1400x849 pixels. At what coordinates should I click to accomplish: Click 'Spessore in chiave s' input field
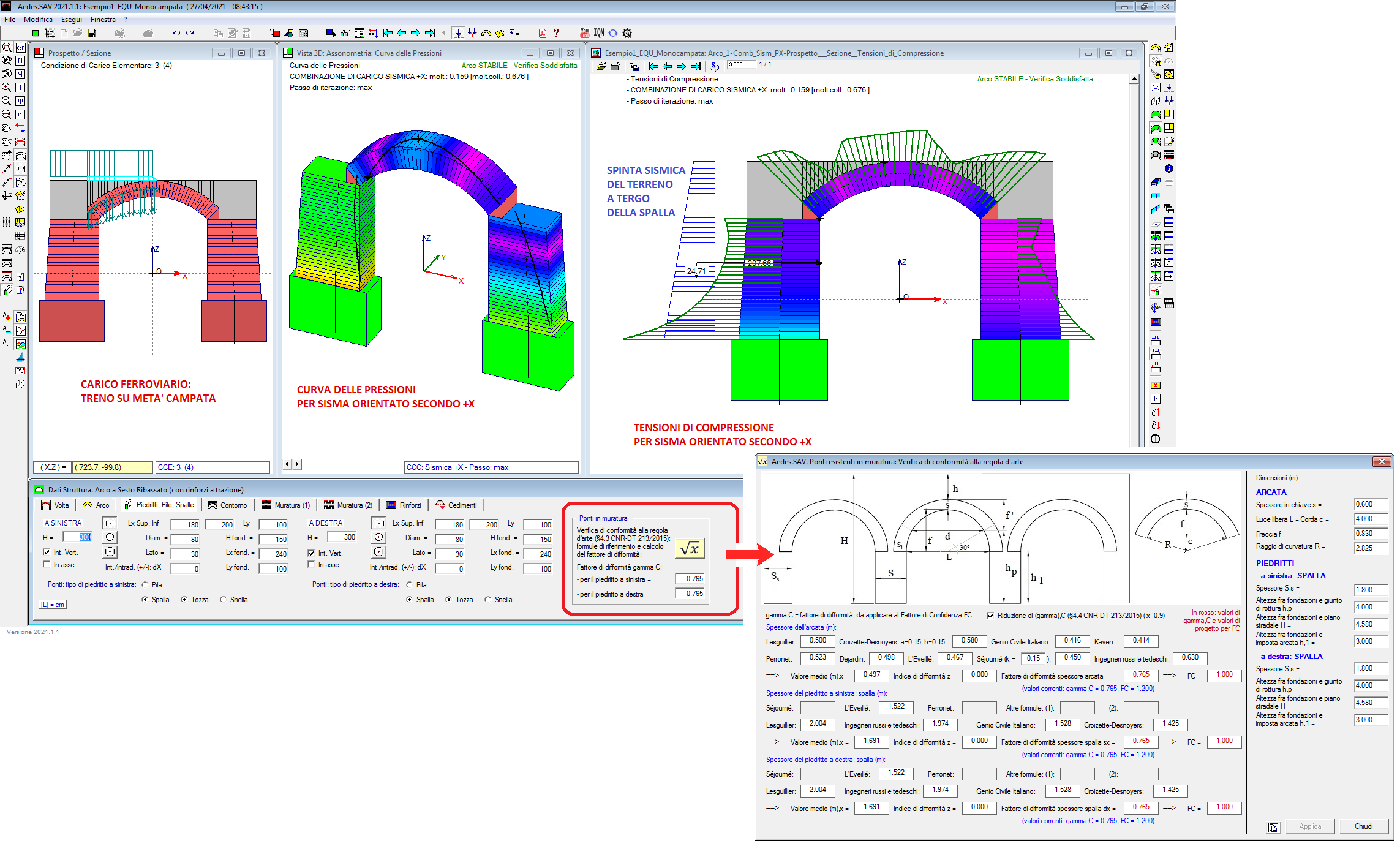pyautogui.click(x=1369, y=505)
